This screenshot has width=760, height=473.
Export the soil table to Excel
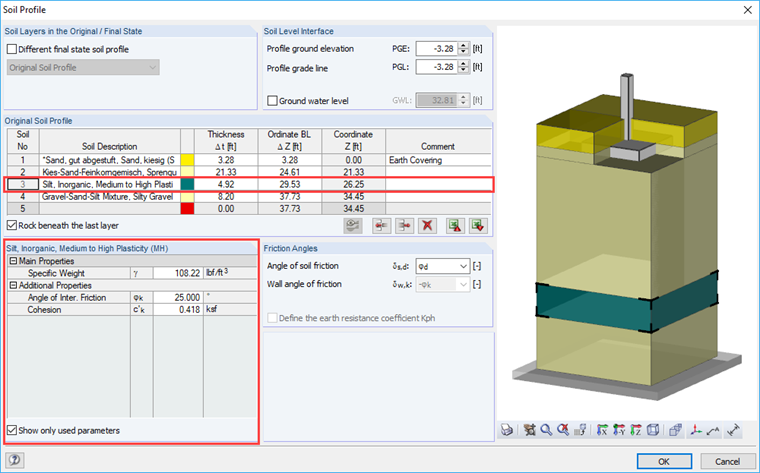point(455,226)
